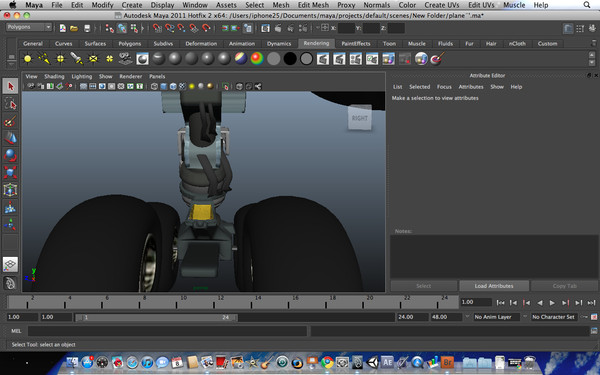The image size is (600, 375).
Task: Click the current frame 1.00 field
Action: (x=476, y=302)
